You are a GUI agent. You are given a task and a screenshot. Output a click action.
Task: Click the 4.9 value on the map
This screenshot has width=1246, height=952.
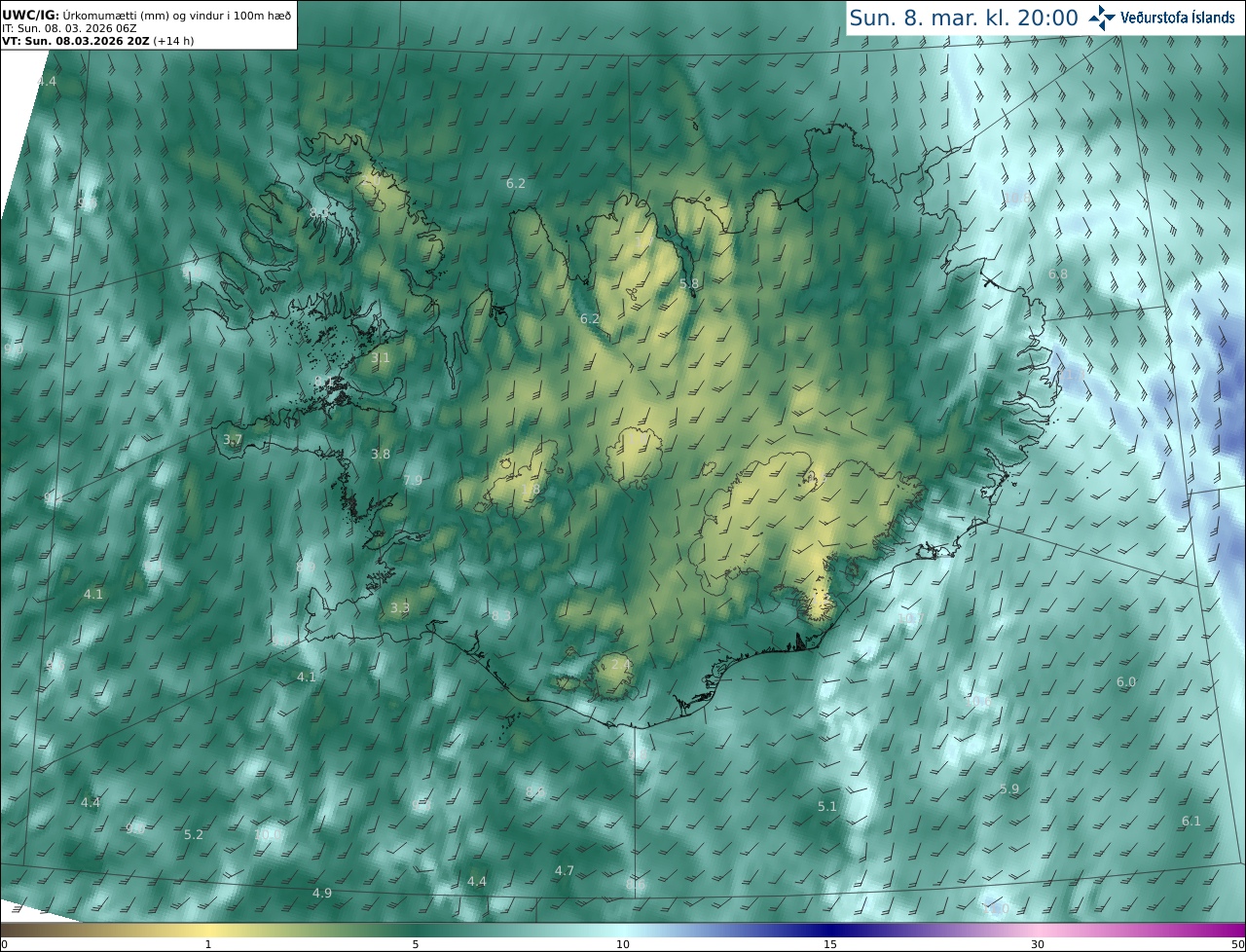click(x=322, y=894)
